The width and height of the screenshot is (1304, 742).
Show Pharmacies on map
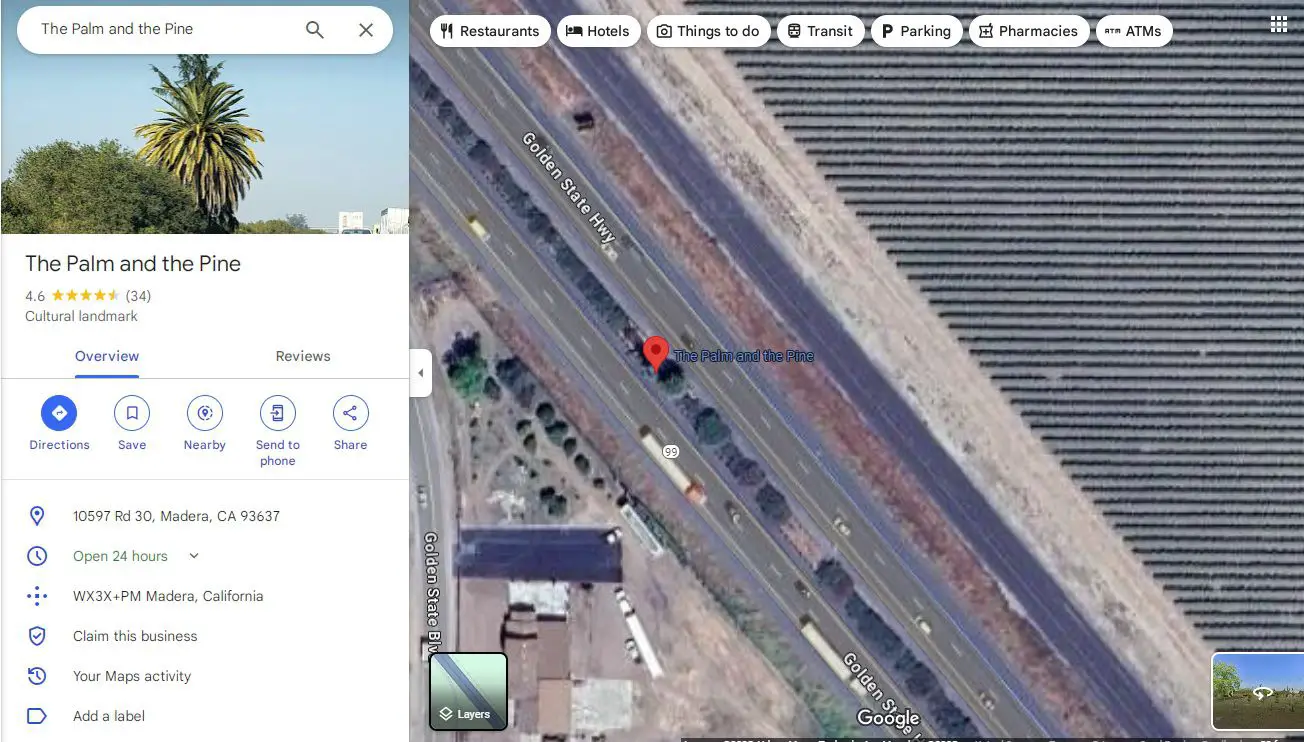click(1028, 31)
